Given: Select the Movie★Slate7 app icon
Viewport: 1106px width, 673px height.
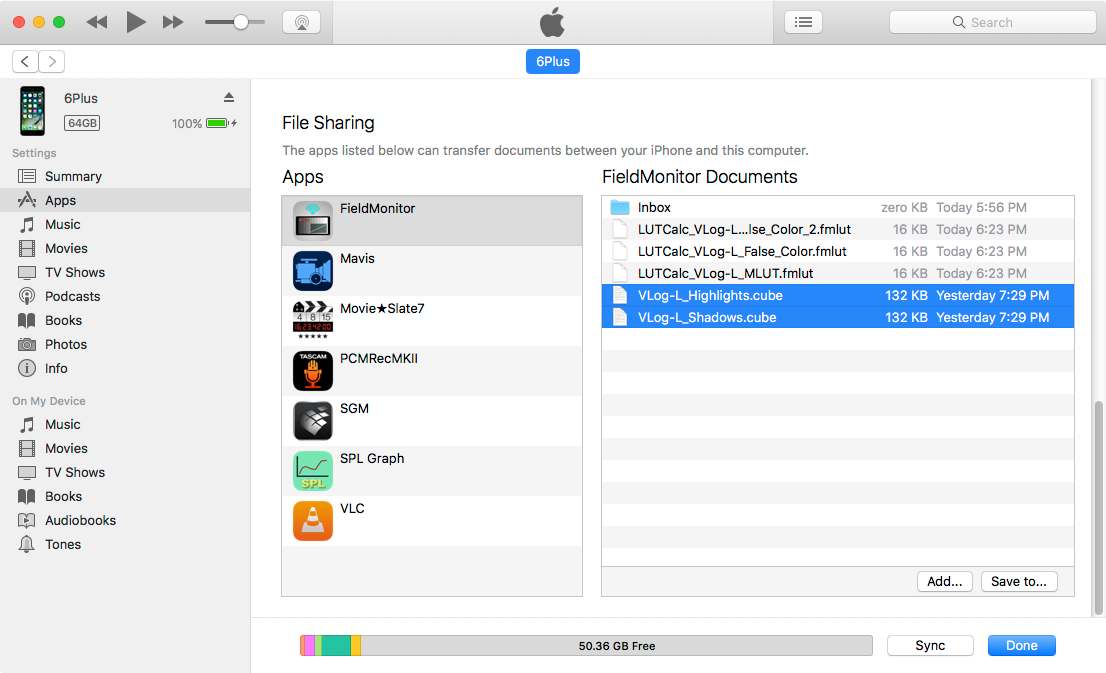Looking at the screenshot, I should click(312, 320).
